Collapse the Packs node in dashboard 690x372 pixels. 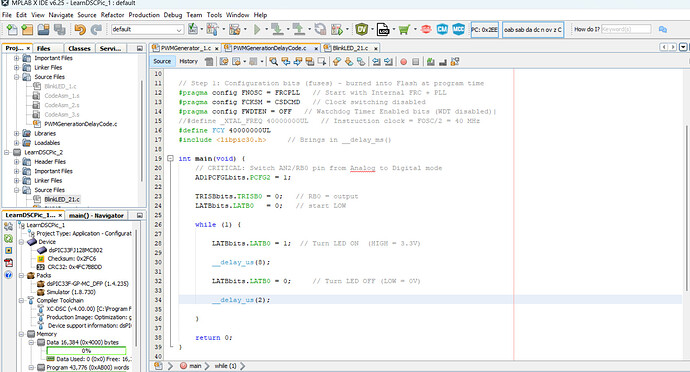point(21,275)
